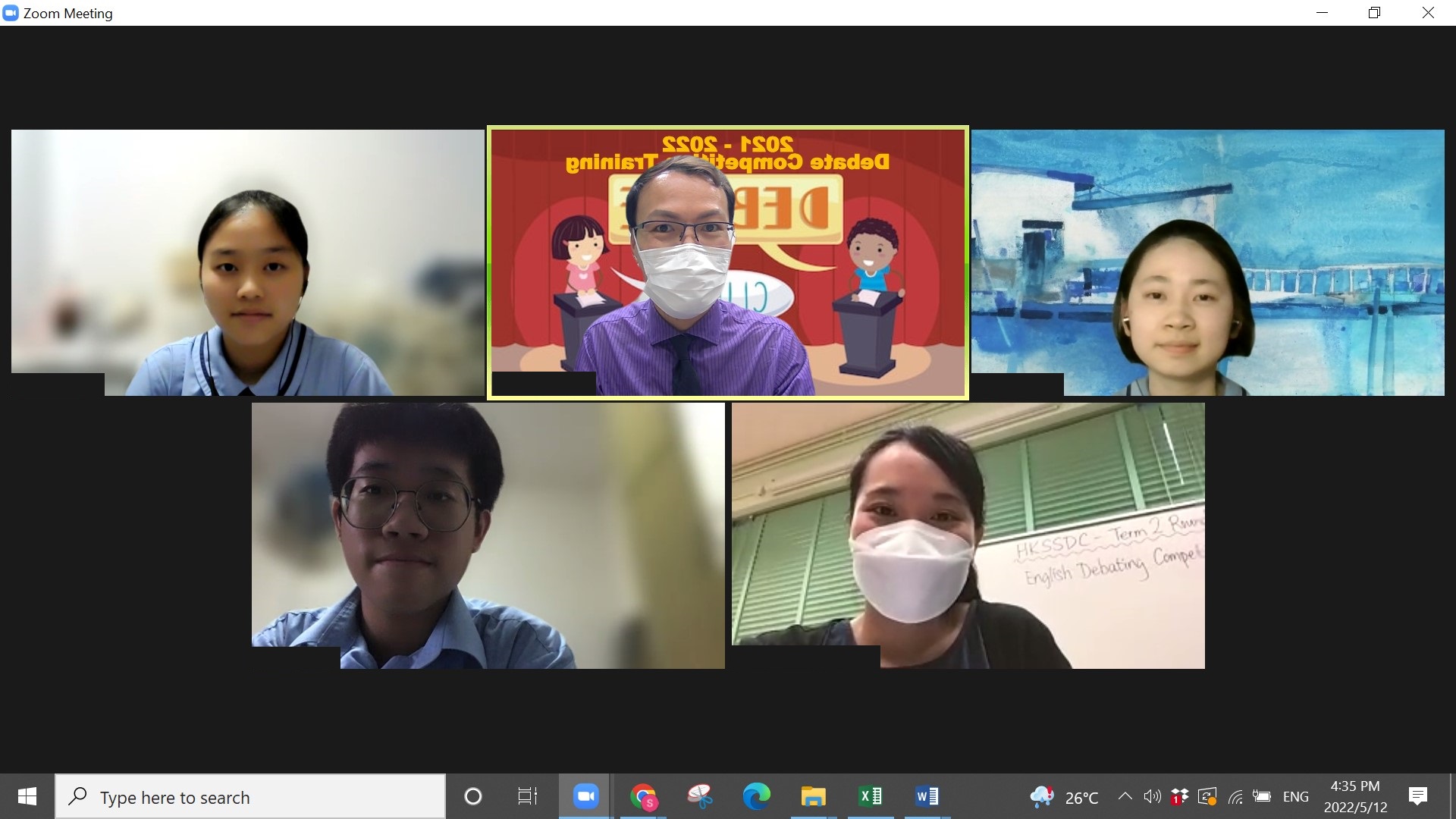Close the Zoom Meeting window
Image resolution: width=1456 pixels, height=819 pixels.
tap(1428, 13)
